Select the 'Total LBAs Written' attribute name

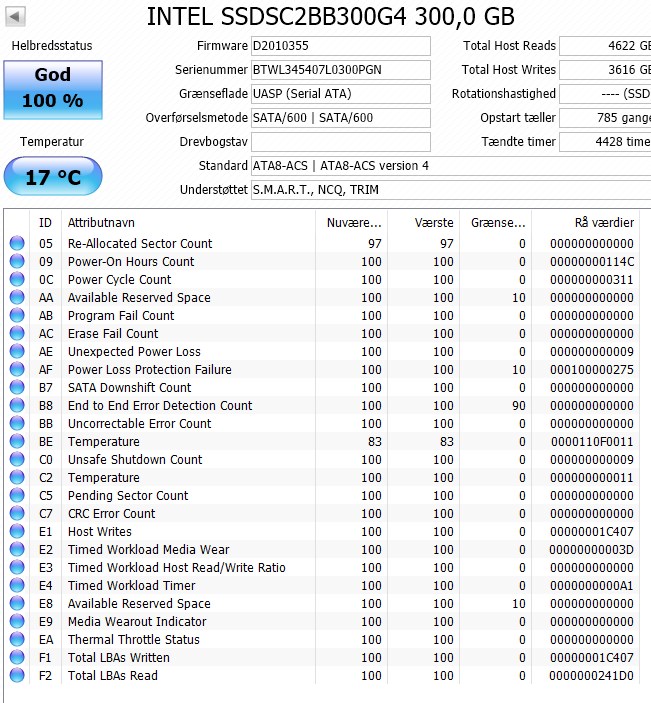(x=118, y=657)
